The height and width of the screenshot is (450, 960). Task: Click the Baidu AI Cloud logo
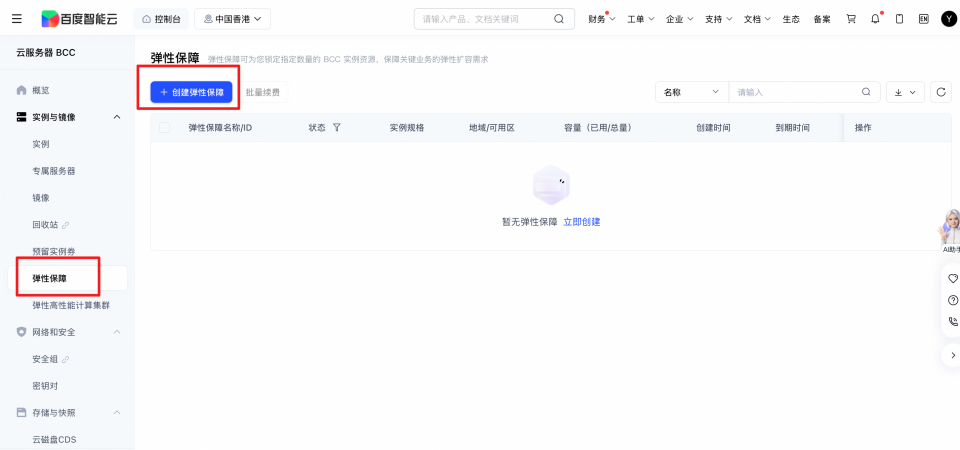[79, 19]
